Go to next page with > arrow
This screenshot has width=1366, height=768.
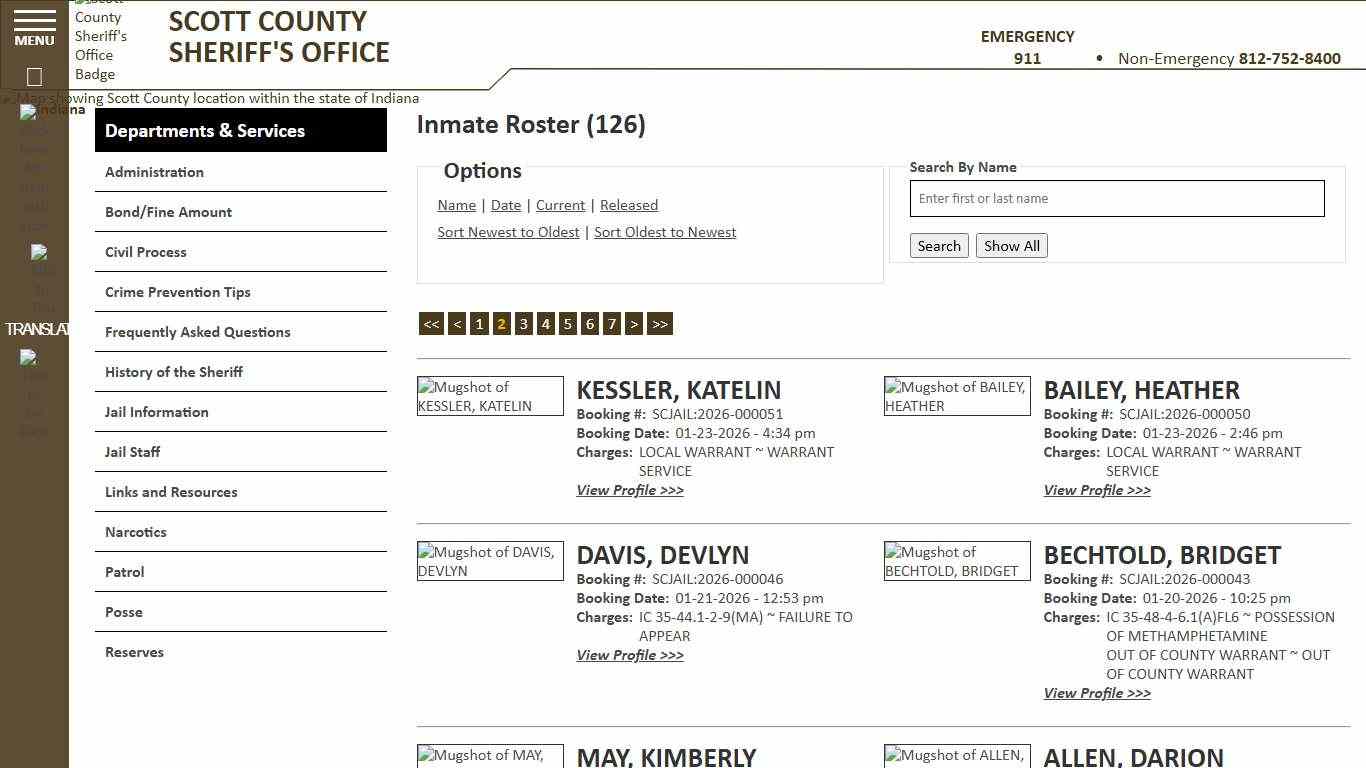pos(634,323)
